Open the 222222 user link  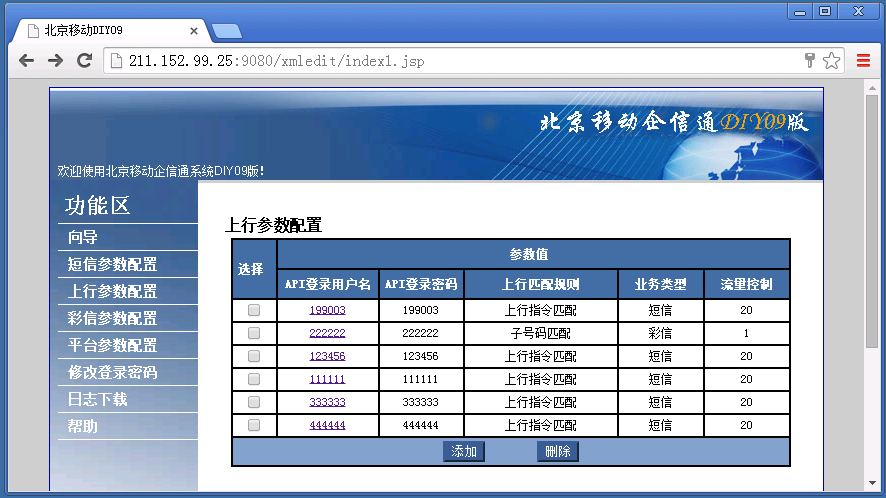coord(327,333)
